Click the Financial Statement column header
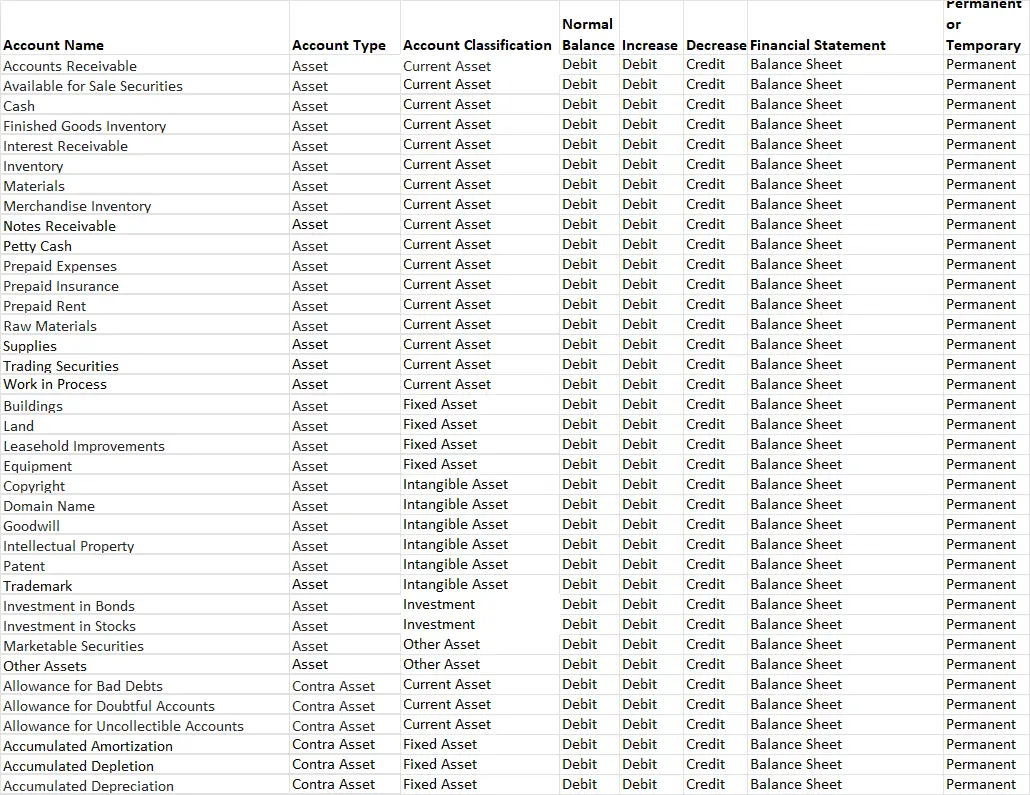1030x795 pixels. point(817,45)
